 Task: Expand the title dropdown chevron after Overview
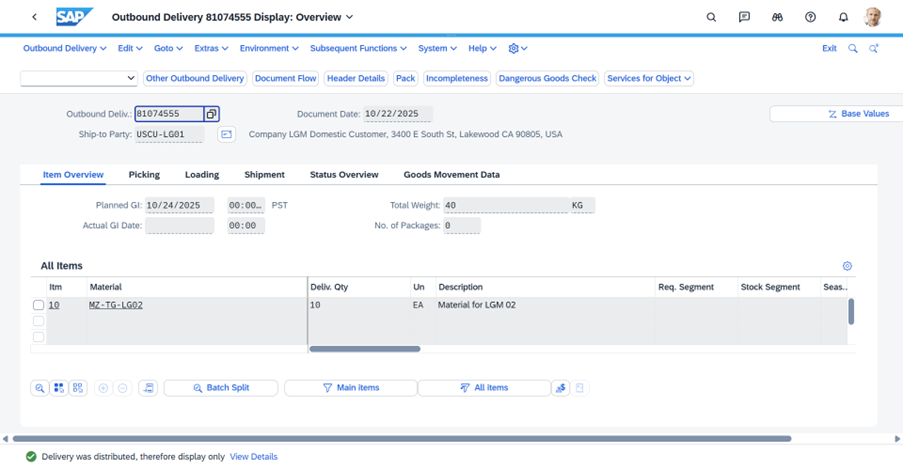[350, 17]
